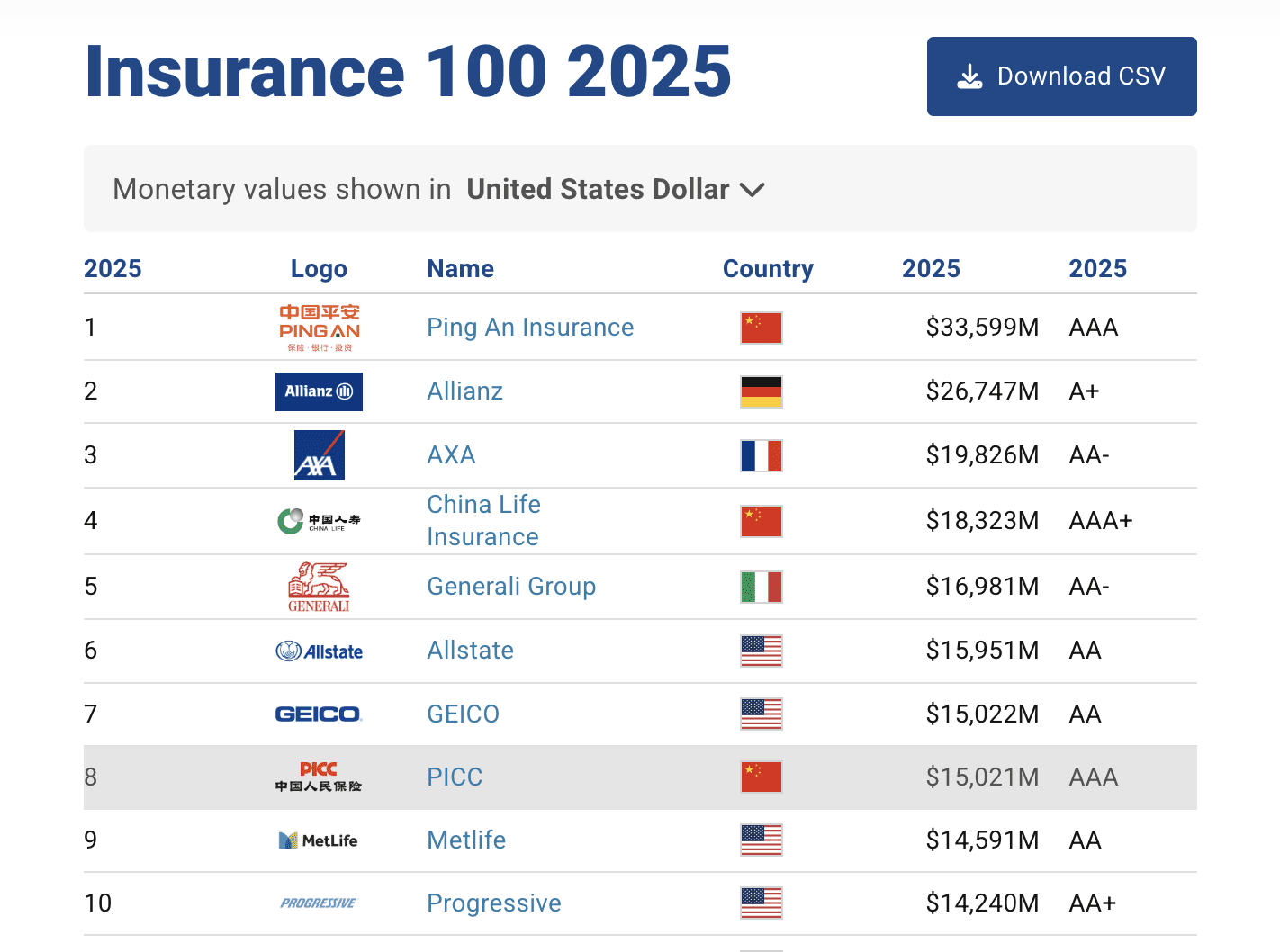This screenshot has width=1280, height=952.
Task: Expand sorting on the Country column header
Action: point(768,268)
